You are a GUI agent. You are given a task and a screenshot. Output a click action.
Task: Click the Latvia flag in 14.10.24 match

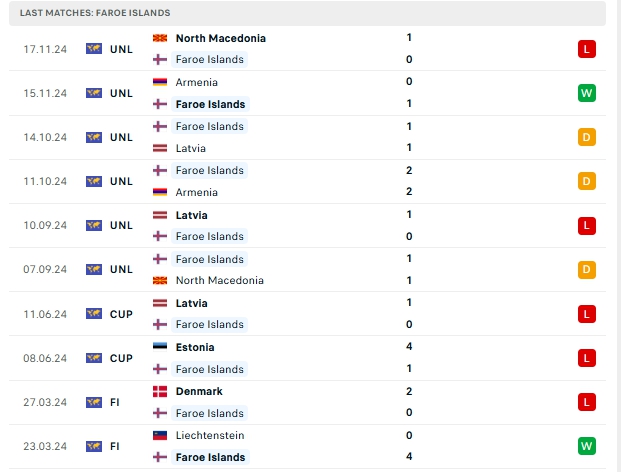click(x=160, y=148)
